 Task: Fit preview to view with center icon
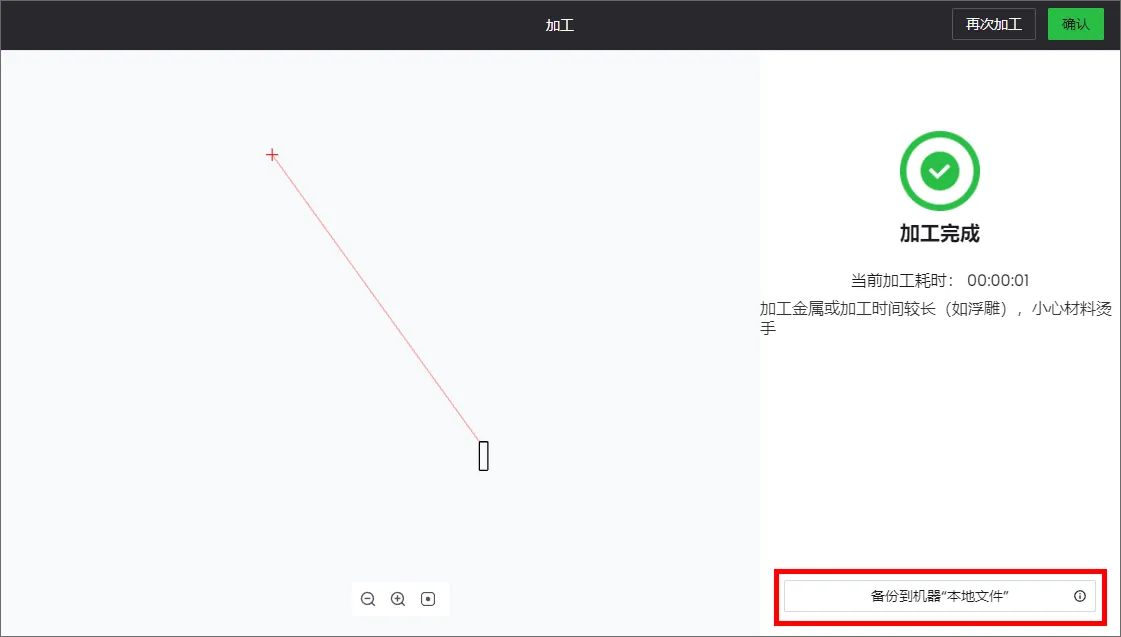coord(428,599)
